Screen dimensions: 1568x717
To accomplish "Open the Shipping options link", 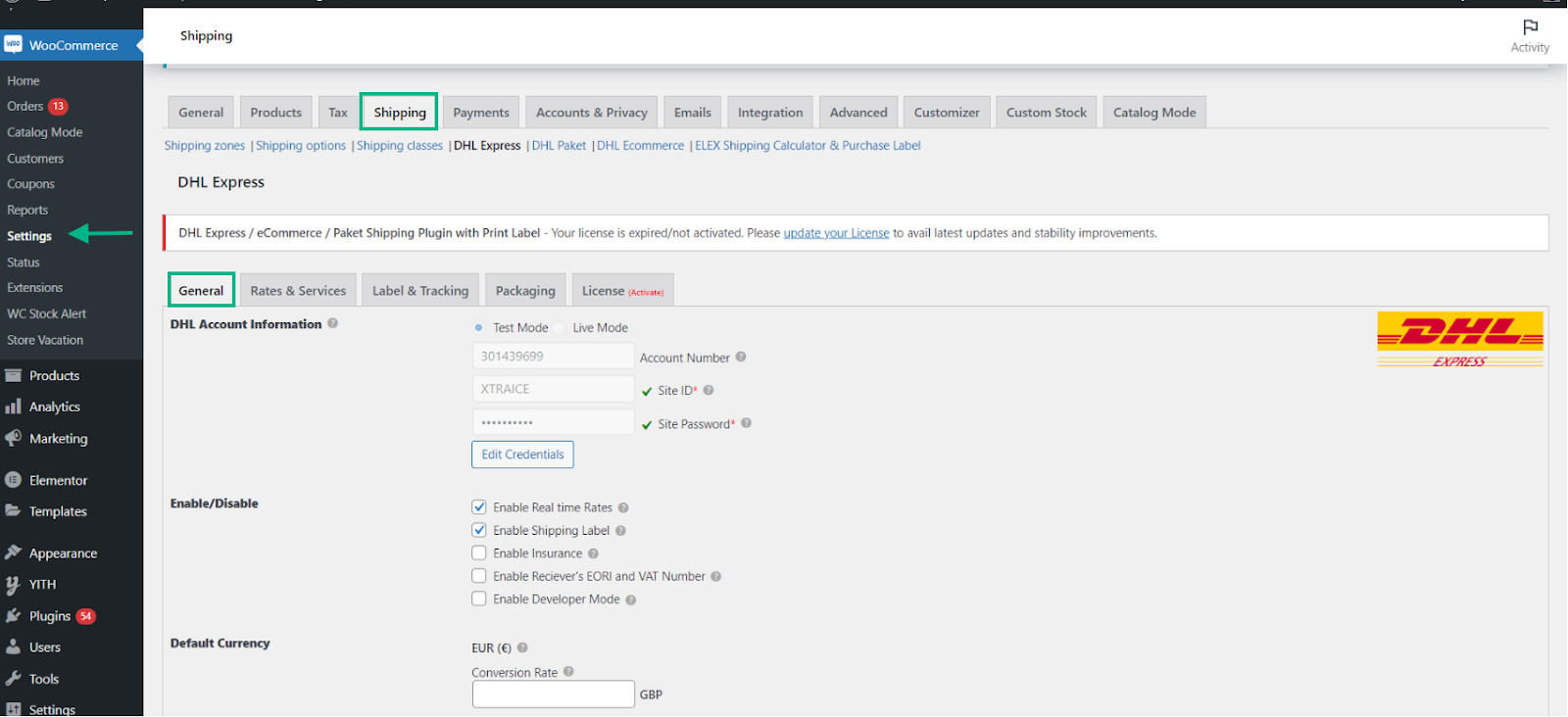I will pos(301,146).
